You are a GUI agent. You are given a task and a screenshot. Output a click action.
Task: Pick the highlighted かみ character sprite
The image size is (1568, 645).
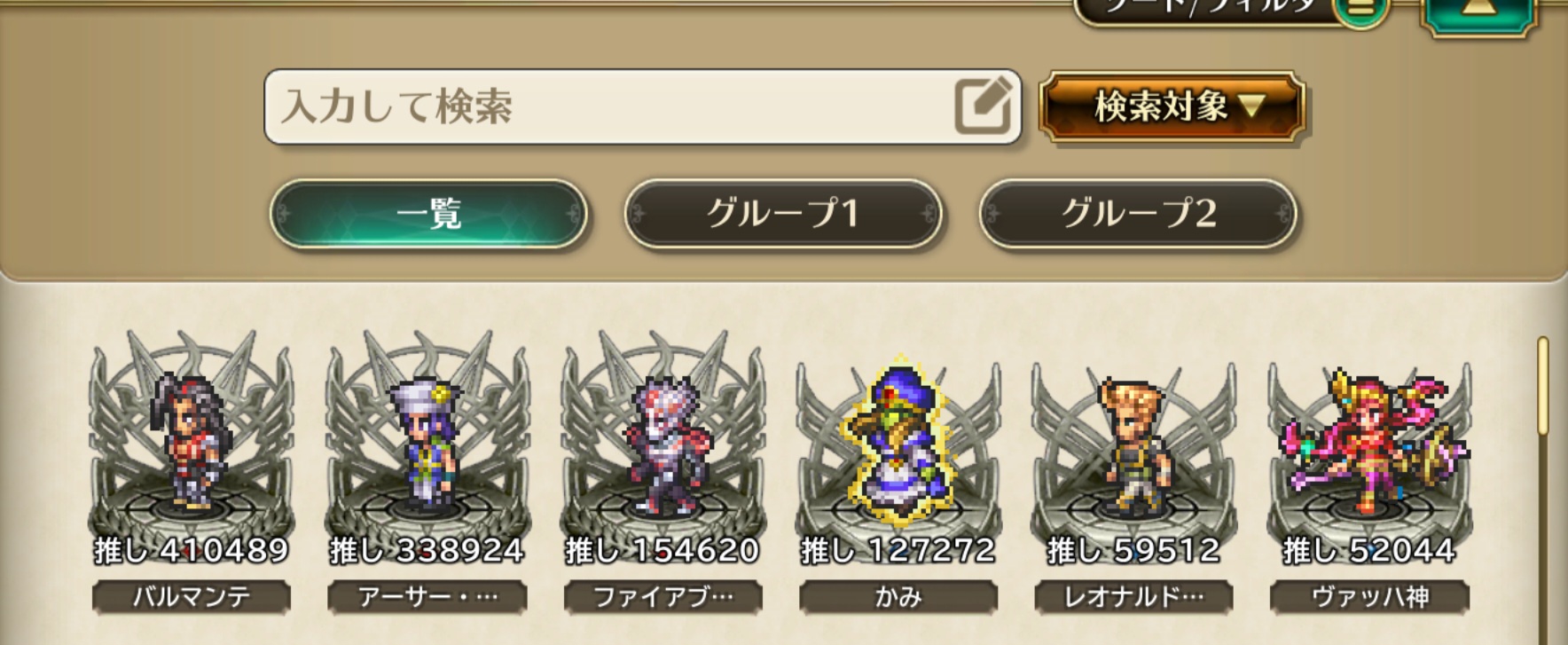click(x=898, y=441)
